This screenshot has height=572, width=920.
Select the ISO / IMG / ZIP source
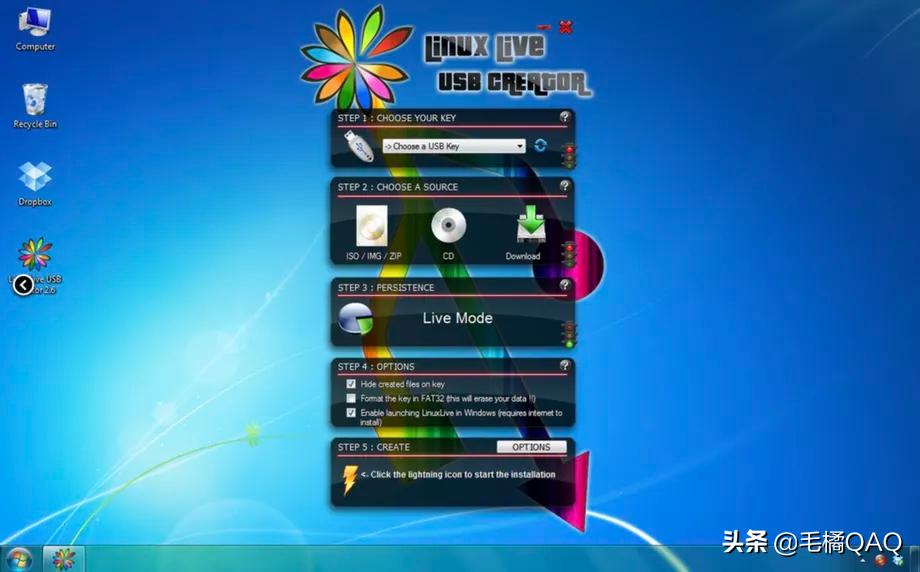tap(373, 233)
